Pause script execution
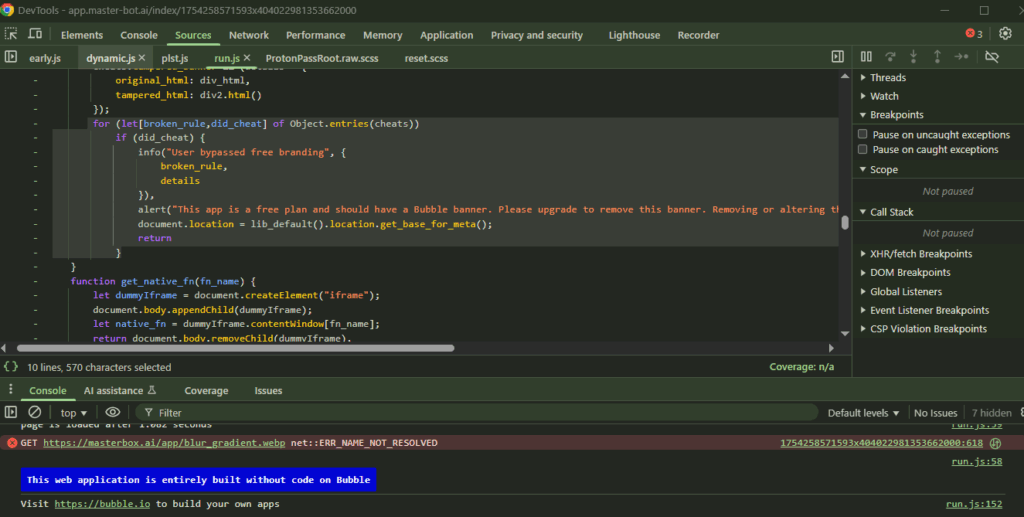Image resolution: width=1024 pixels, height=517 pixels. [x=866, y=57]
